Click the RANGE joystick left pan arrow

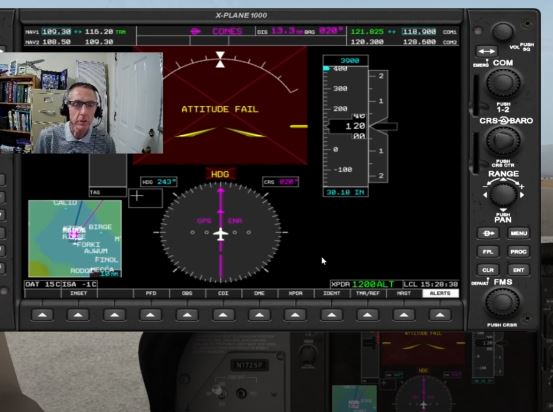485,195
